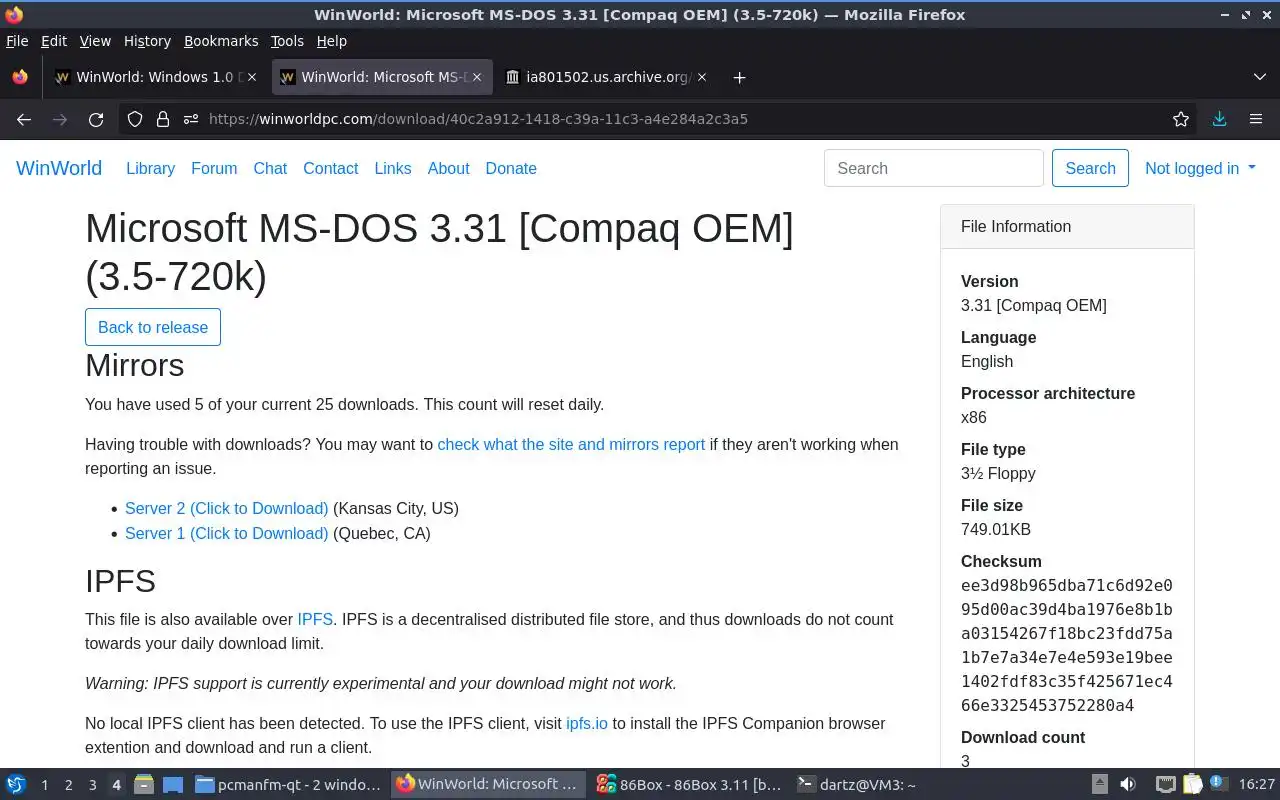This screenshot has height=800, width=1280.
Task: Open the Tools menu
Action: pyautogui.click(x=287, y=41)
